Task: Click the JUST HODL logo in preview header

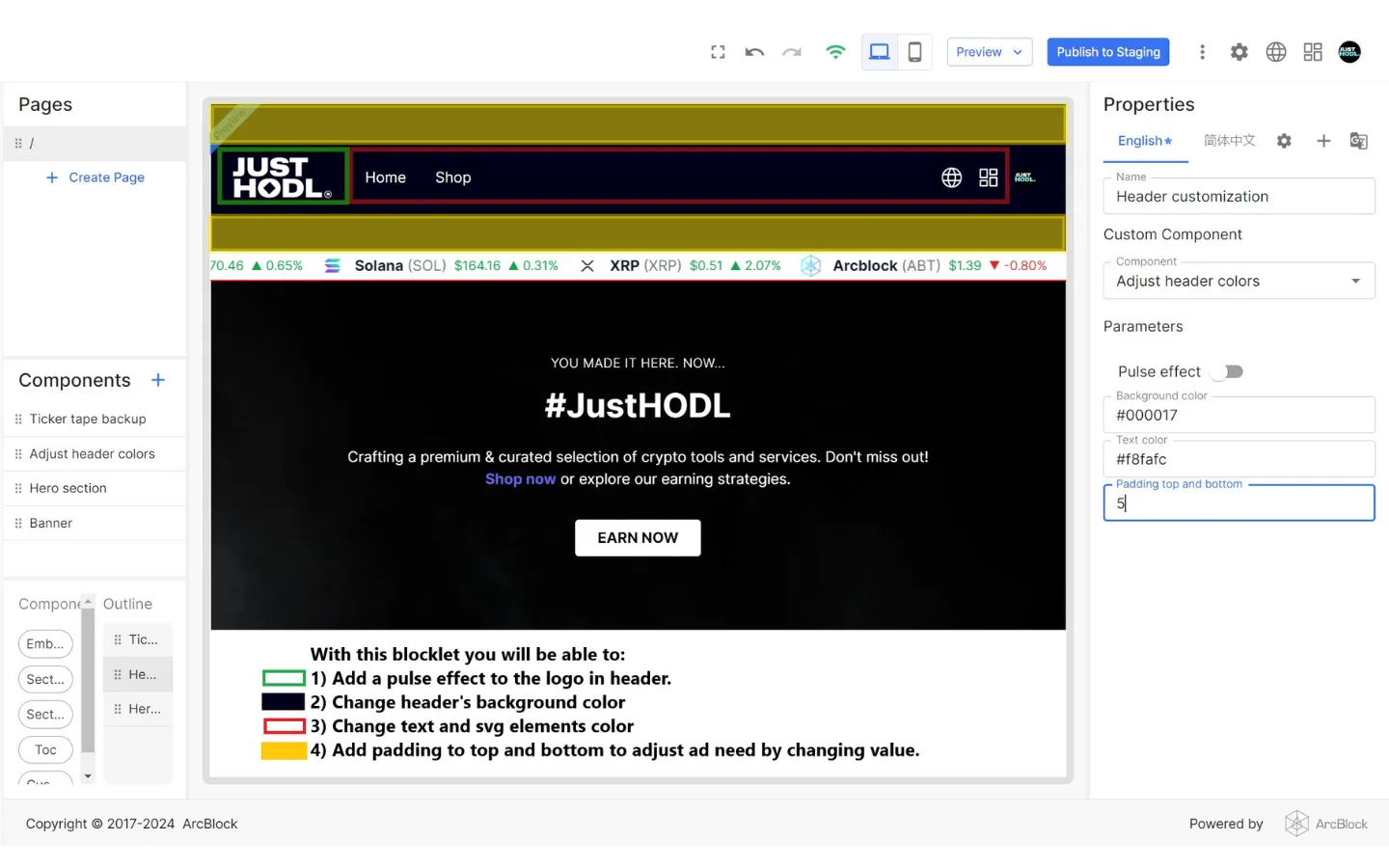Action: click(283, 176)
